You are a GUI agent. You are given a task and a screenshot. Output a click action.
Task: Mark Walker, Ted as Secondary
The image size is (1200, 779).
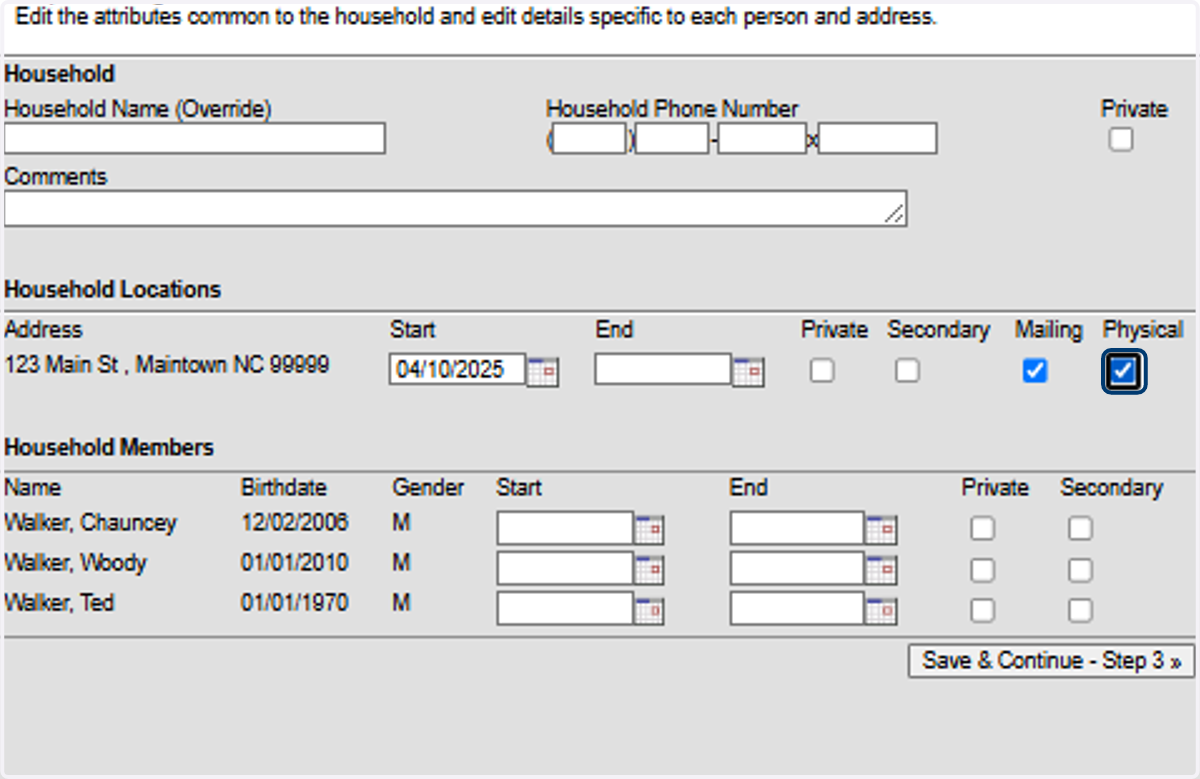[1080, 610]
